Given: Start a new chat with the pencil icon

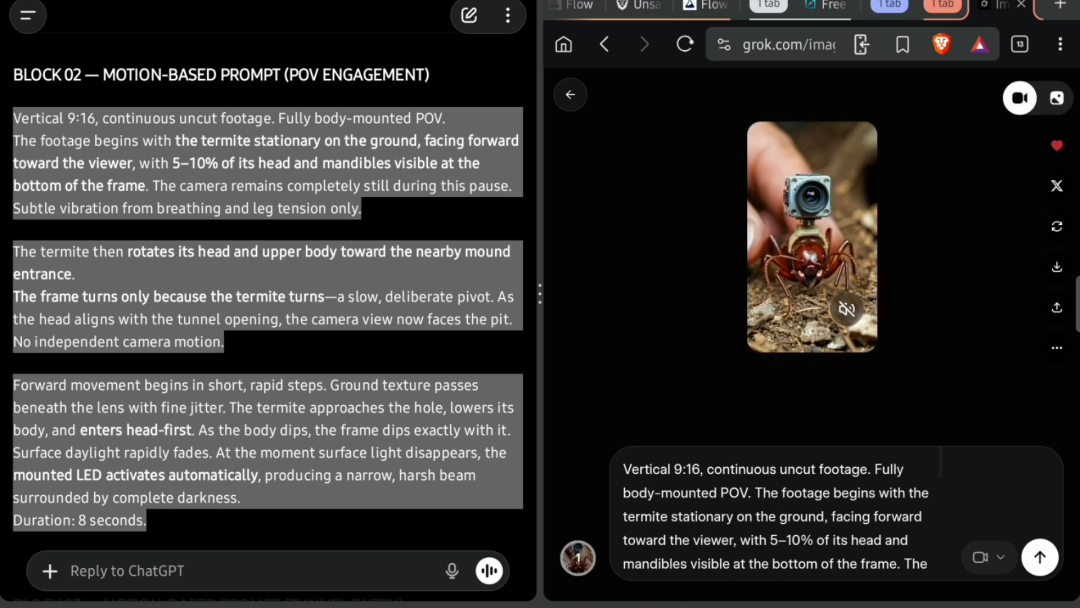Looking at the screenshot, I should point(469,15).
